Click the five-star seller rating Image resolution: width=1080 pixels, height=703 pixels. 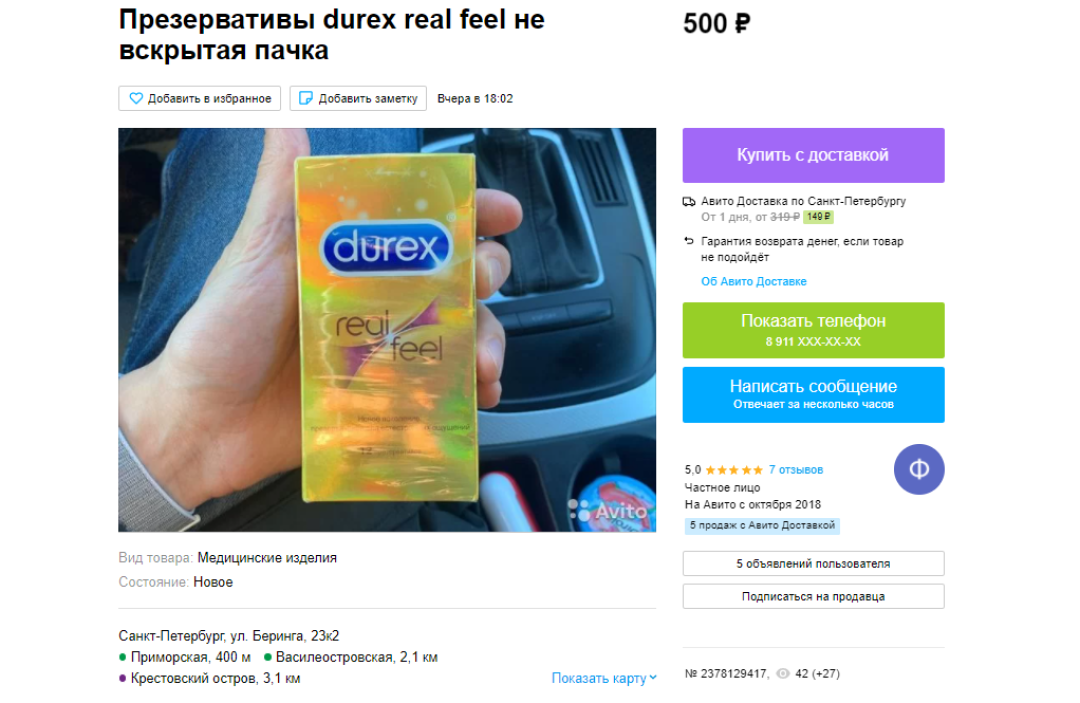734,470
